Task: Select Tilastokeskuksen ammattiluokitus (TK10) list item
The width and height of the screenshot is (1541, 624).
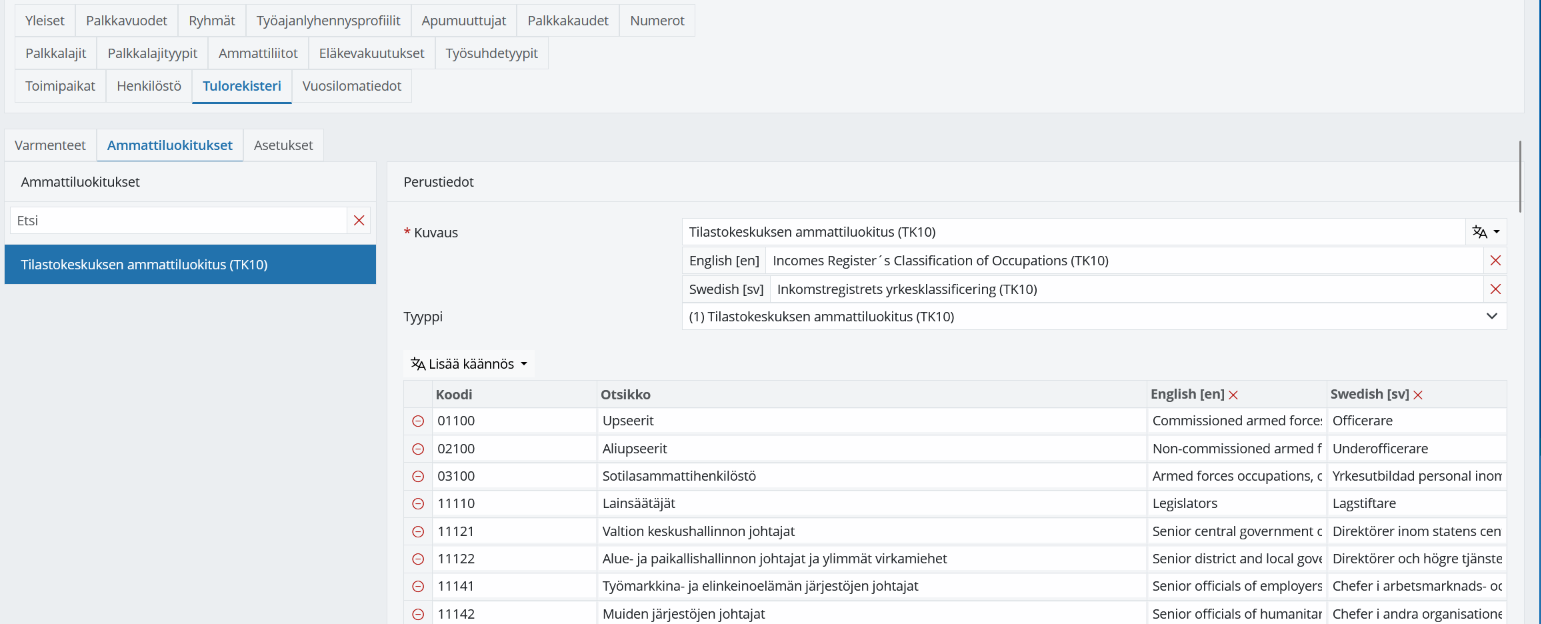Action: click(190, 265)
